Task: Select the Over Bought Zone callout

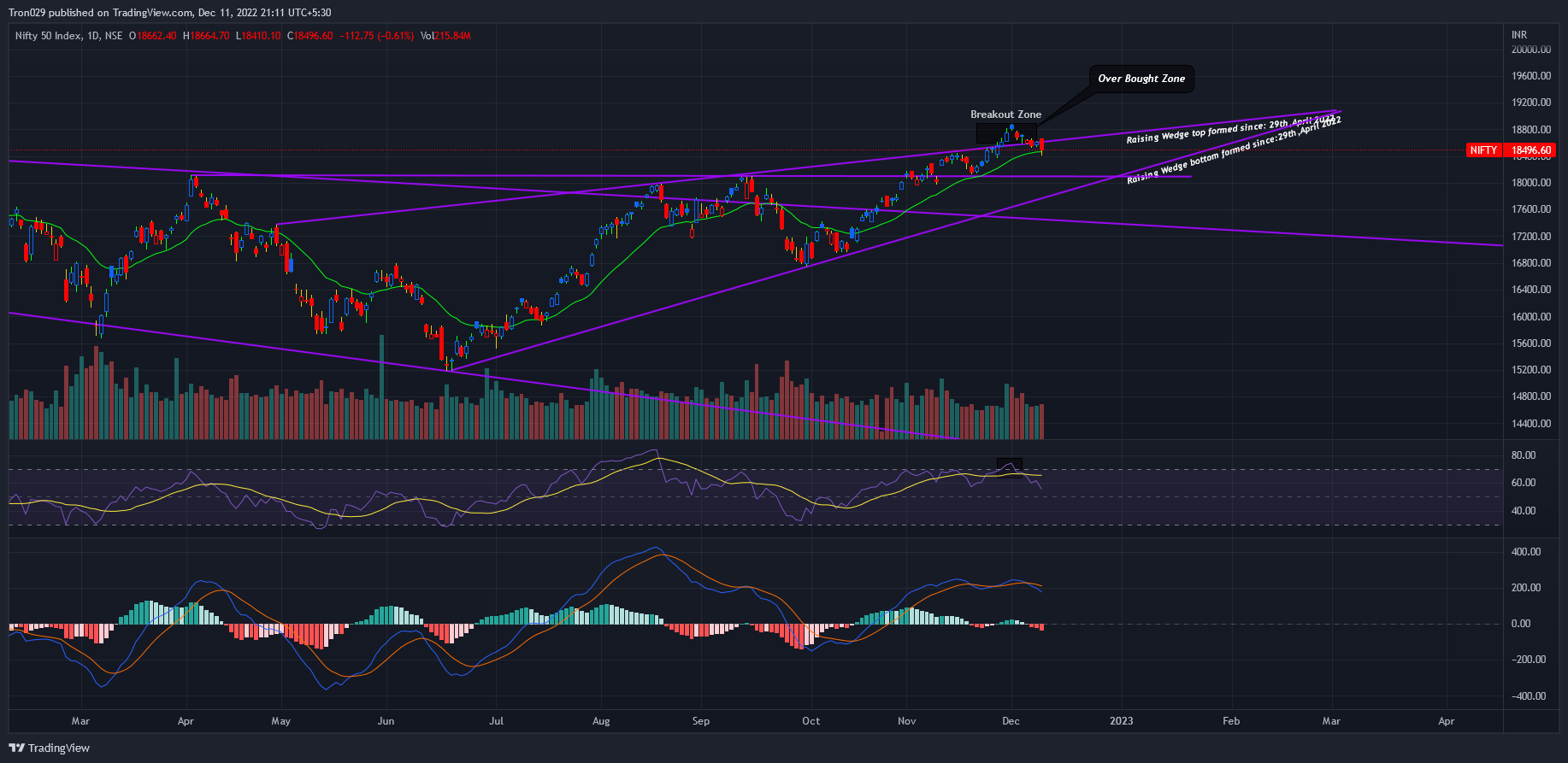Action: 1141,79
